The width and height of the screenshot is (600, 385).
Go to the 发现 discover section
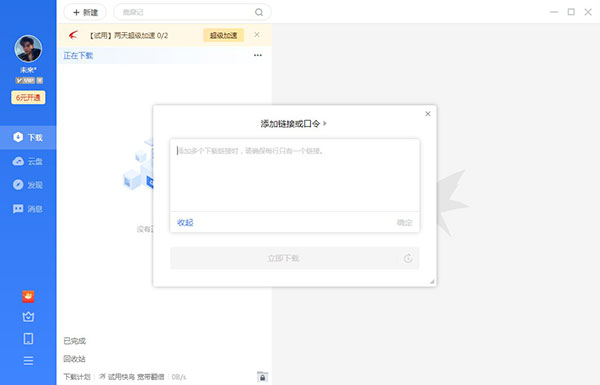click(x=28, y=185)
